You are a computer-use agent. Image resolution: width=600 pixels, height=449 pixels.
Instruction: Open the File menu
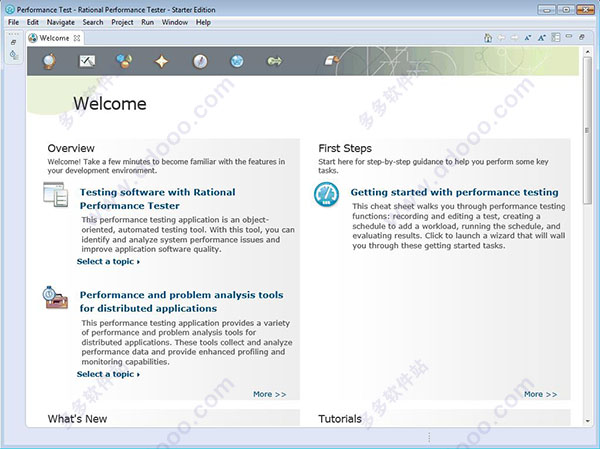click(13, 22)
